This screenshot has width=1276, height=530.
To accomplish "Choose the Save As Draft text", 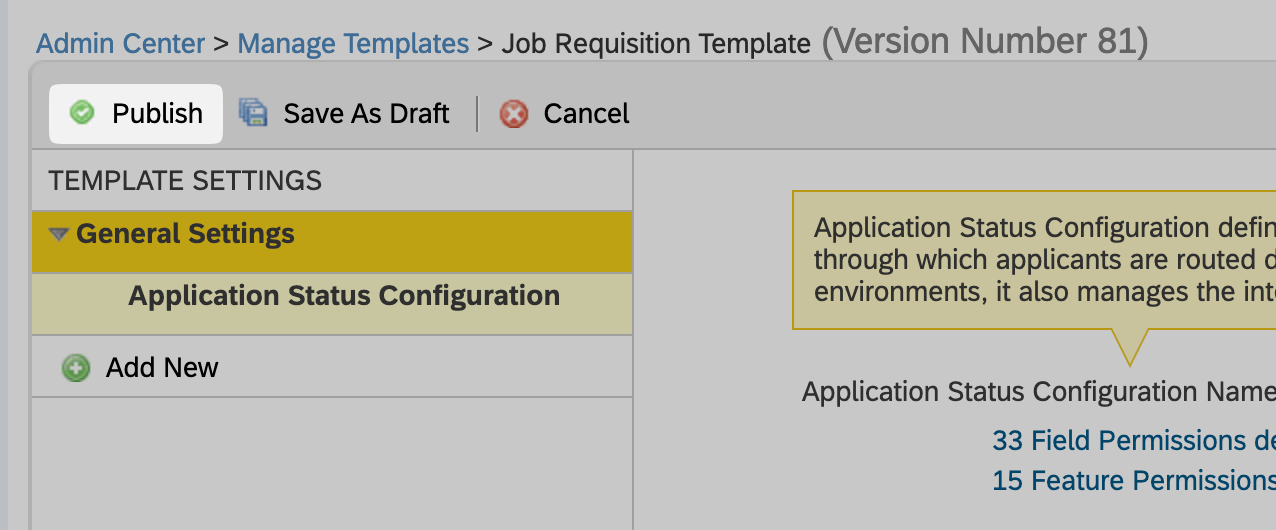I will (366, 114).
